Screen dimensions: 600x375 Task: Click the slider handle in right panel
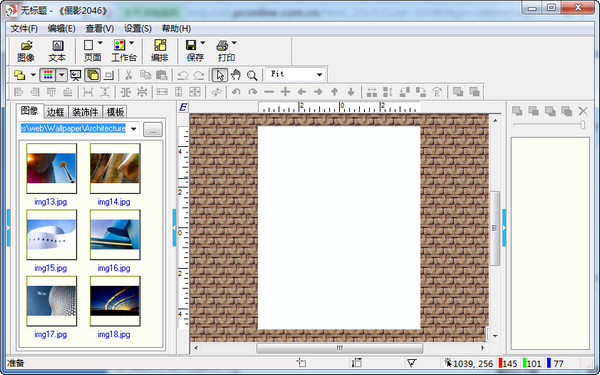[582, 124]
